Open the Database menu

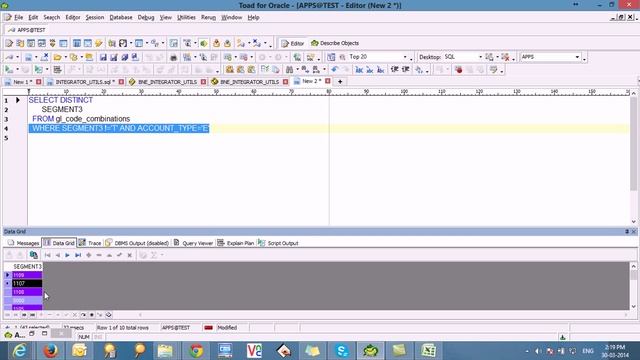pyautogui.click(x=121, y=18)
